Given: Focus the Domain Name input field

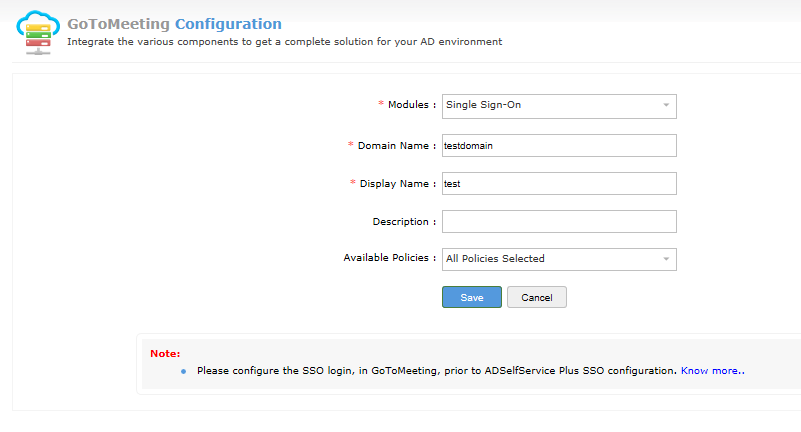Looking at the screenshot, I should pos(559,145).
